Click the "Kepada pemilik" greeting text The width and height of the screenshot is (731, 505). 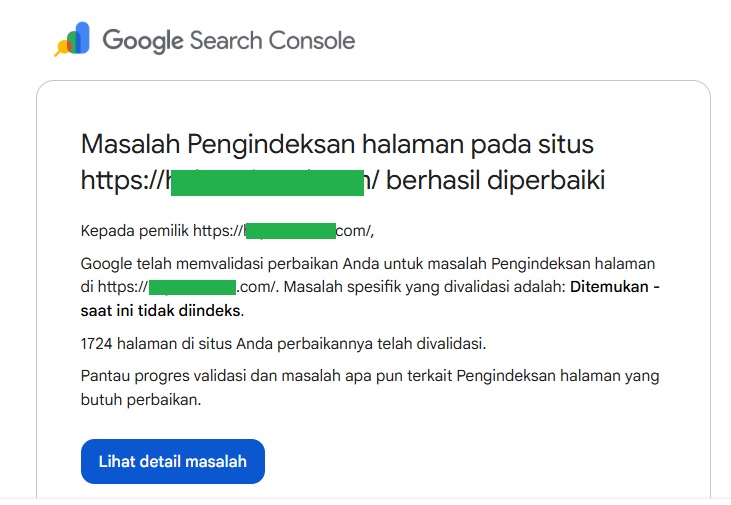135,231
